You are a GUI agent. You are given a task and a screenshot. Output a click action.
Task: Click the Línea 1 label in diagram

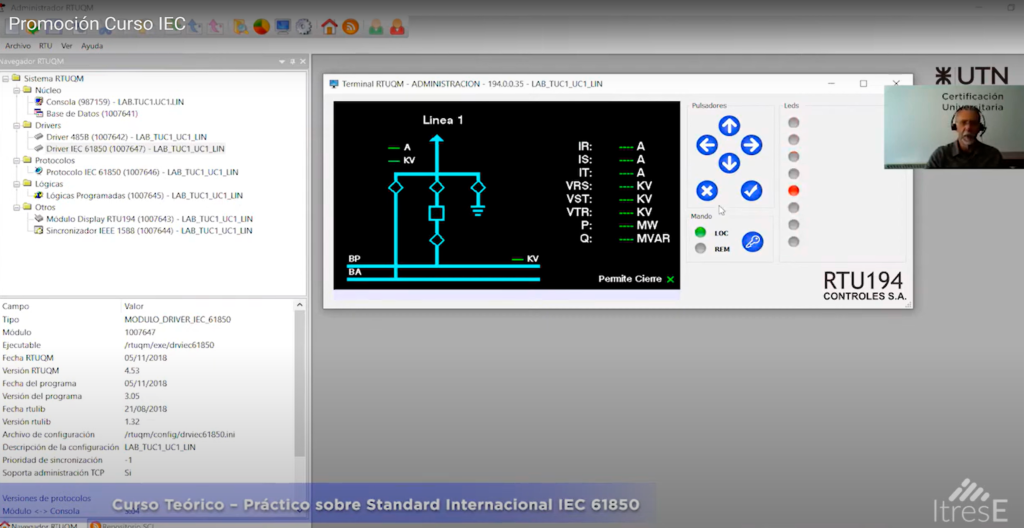[443, 120]
